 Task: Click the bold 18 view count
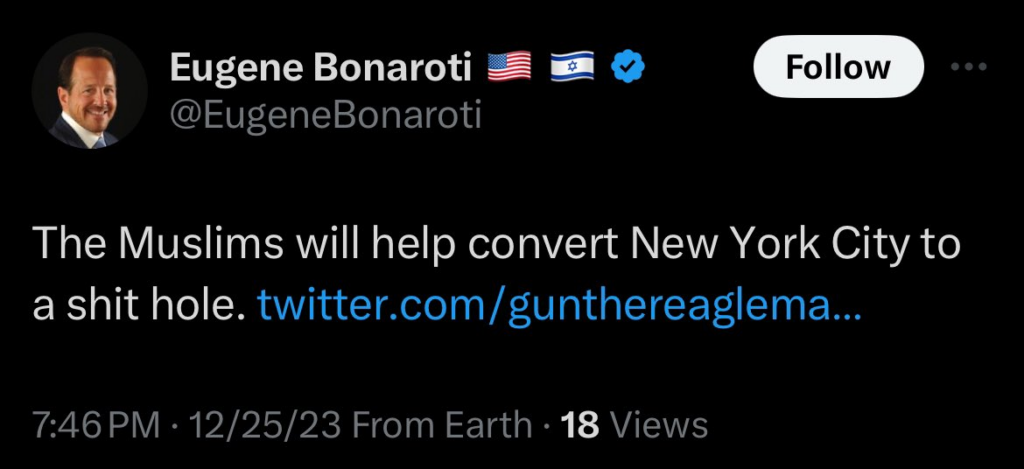pyautogui.click(x=580, y=425)
